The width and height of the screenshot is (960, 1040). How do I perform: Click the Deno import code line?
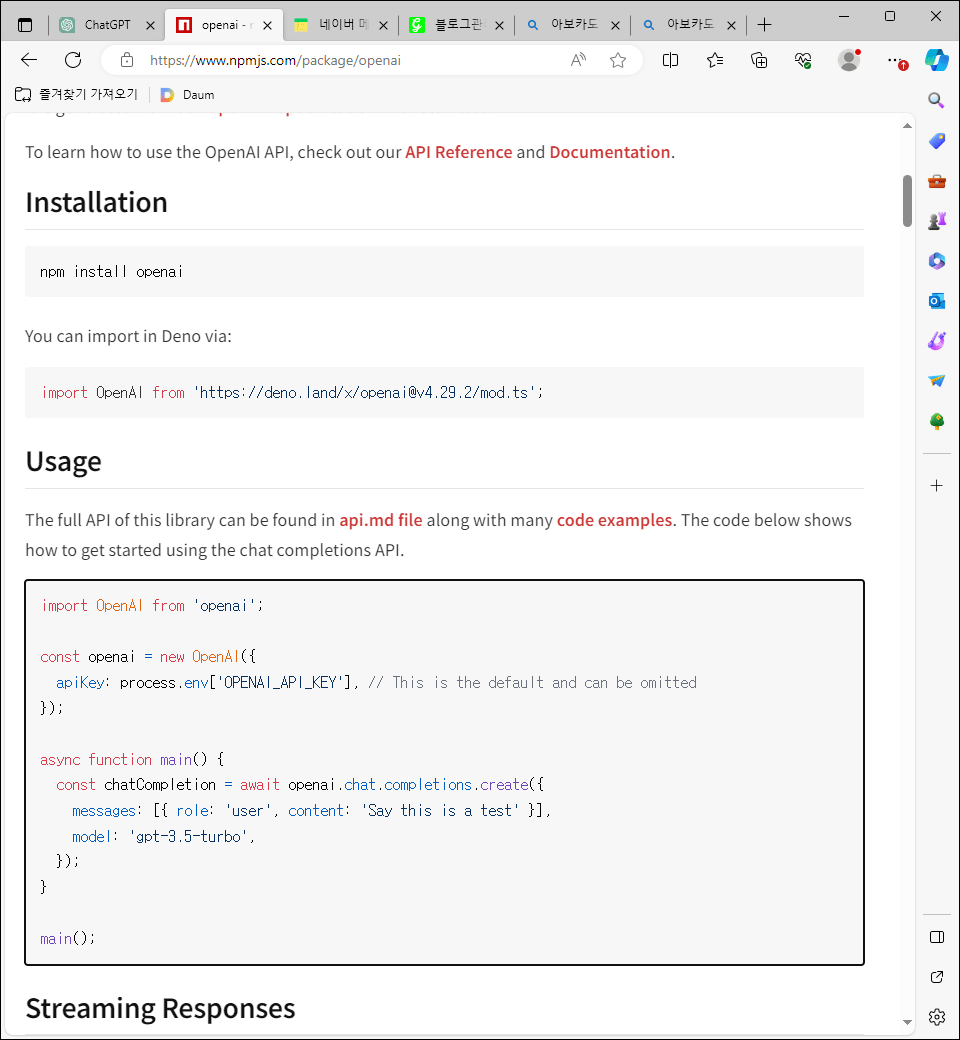pos(292,393)
